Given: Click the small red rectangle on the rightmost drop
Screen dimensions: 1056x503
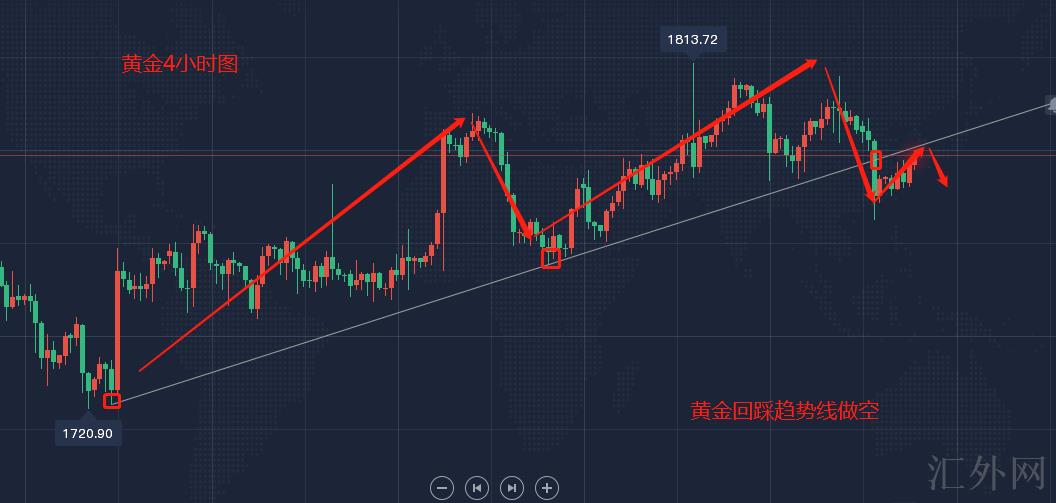Looking at the screenshot, I should (877, 159).
